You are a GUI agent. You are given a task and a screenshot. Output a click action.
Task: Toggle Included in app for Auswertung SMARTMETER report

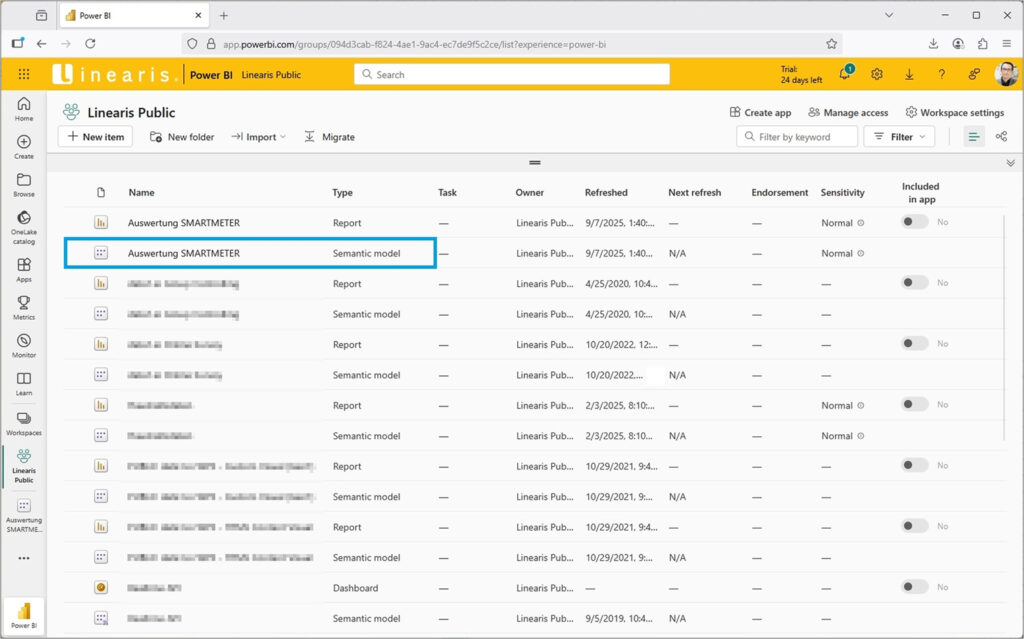[914, 222]
